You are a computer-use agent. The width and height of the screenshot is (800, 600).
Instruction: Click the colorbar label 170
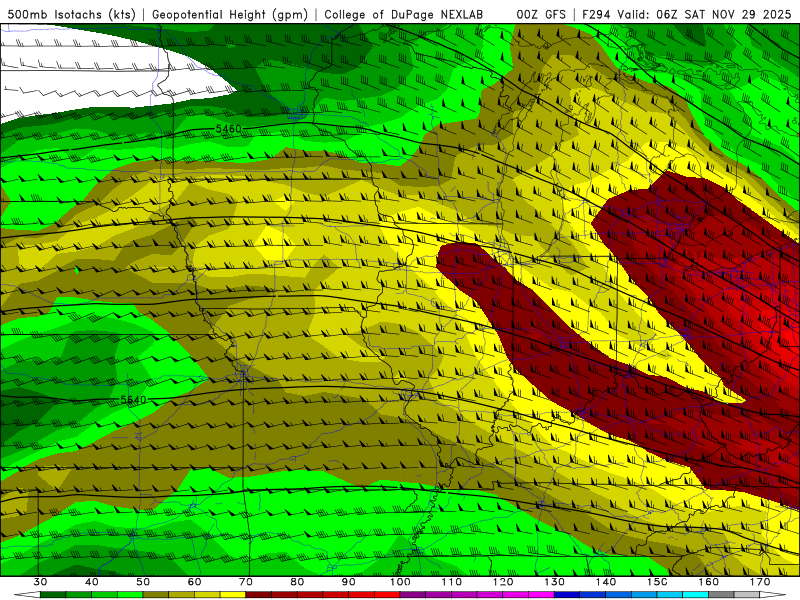click(x=760, y=582)
